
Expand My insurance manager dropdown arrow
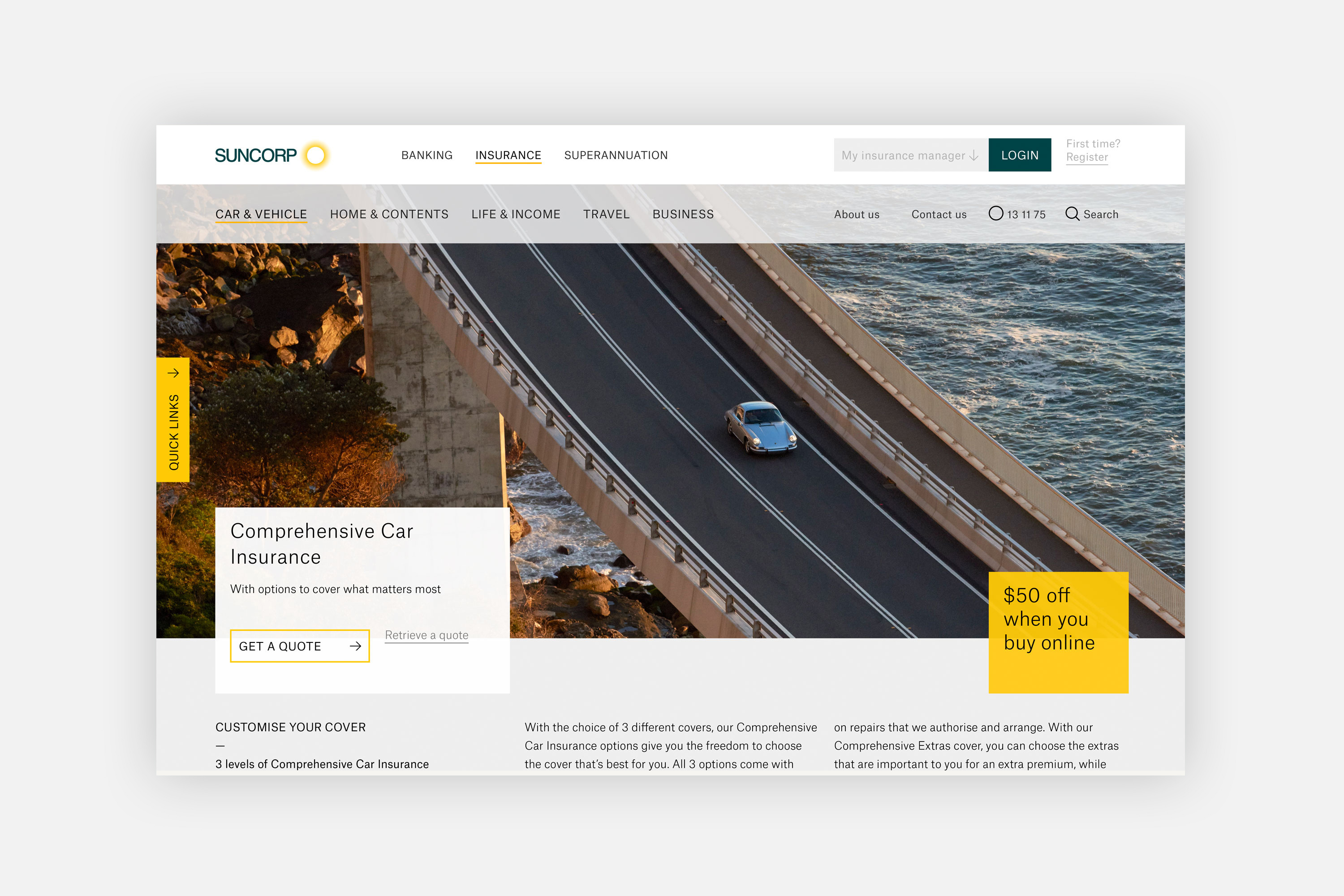point(974,155)
